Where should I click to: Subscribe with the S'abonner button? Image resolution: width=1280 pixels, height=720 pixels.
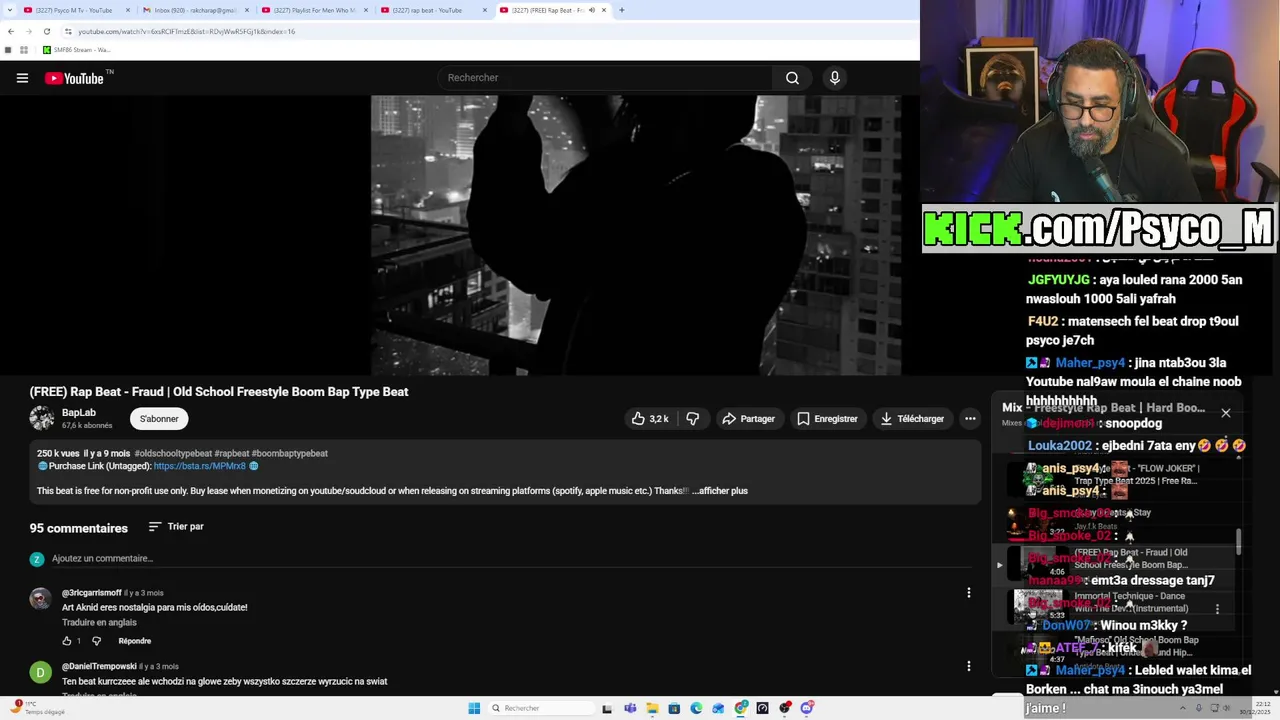pos(159,419)
